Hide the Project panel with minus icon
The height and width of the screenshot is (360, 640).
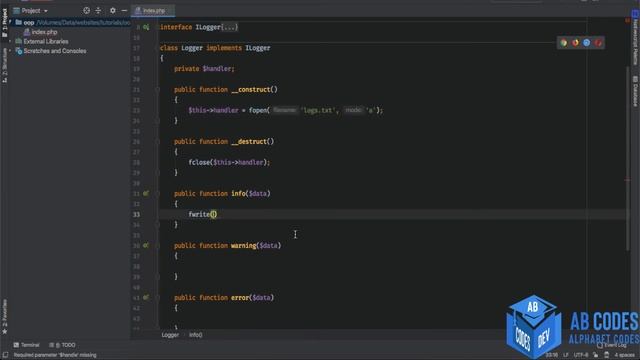[x=124, y=11]
